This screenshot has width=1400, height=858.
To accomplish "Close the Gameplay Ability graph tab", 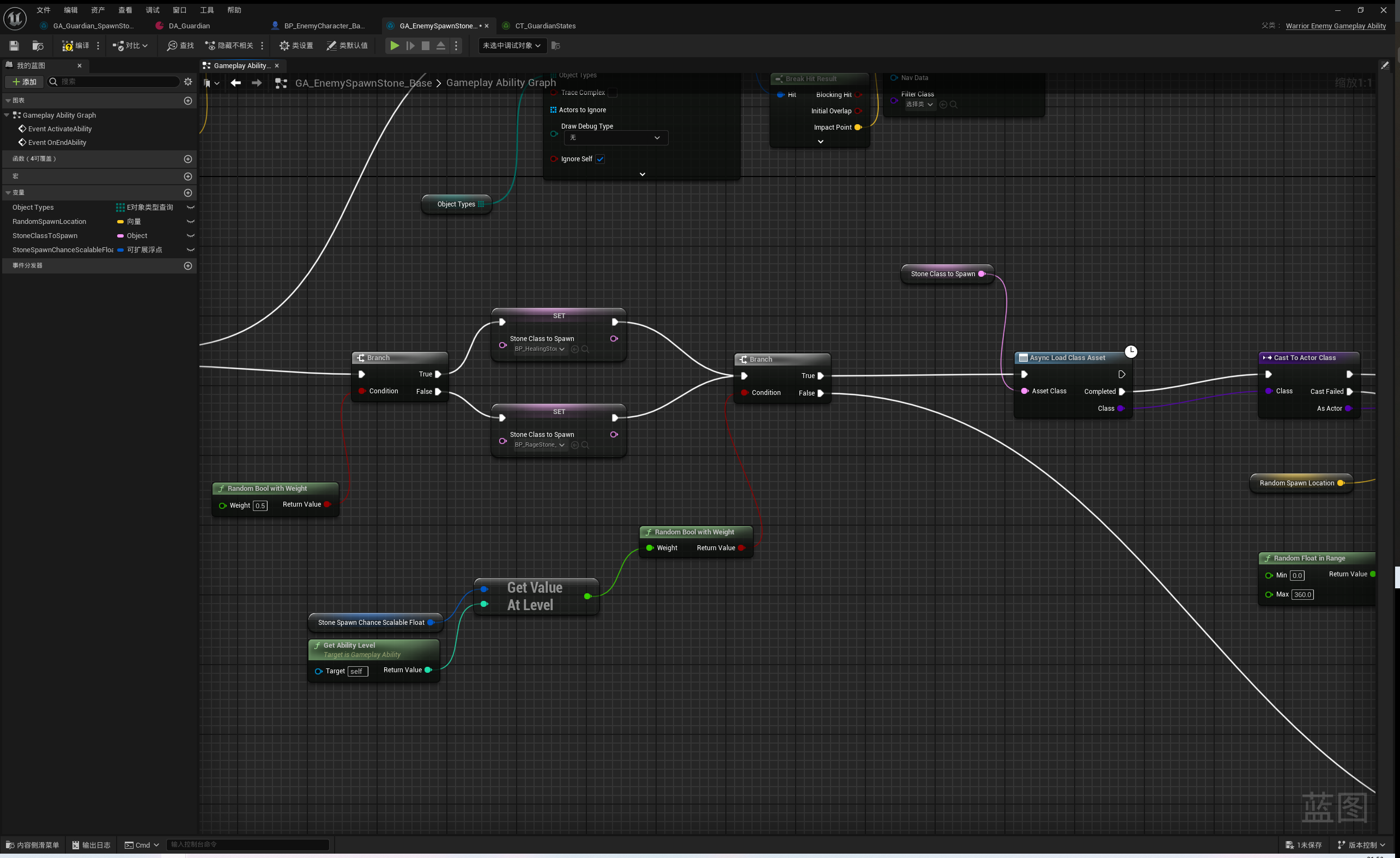I will coord(277,66).
